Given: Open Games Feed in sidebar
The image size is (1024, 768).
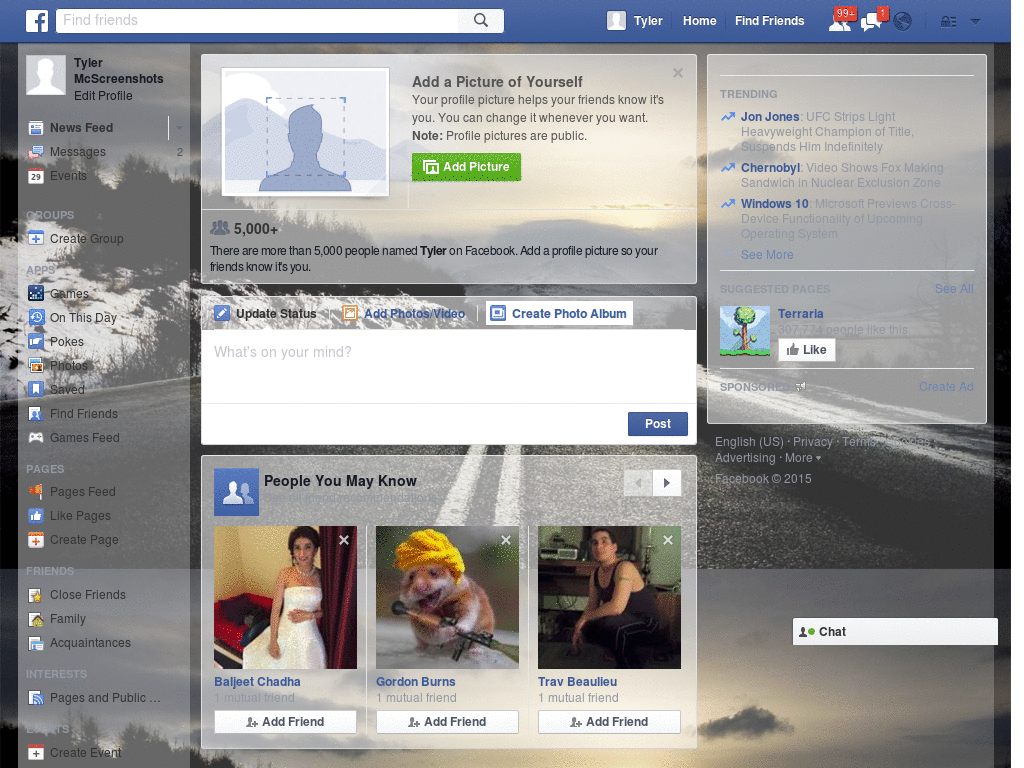Looking at the screenshot, I should tap(84, 438).
